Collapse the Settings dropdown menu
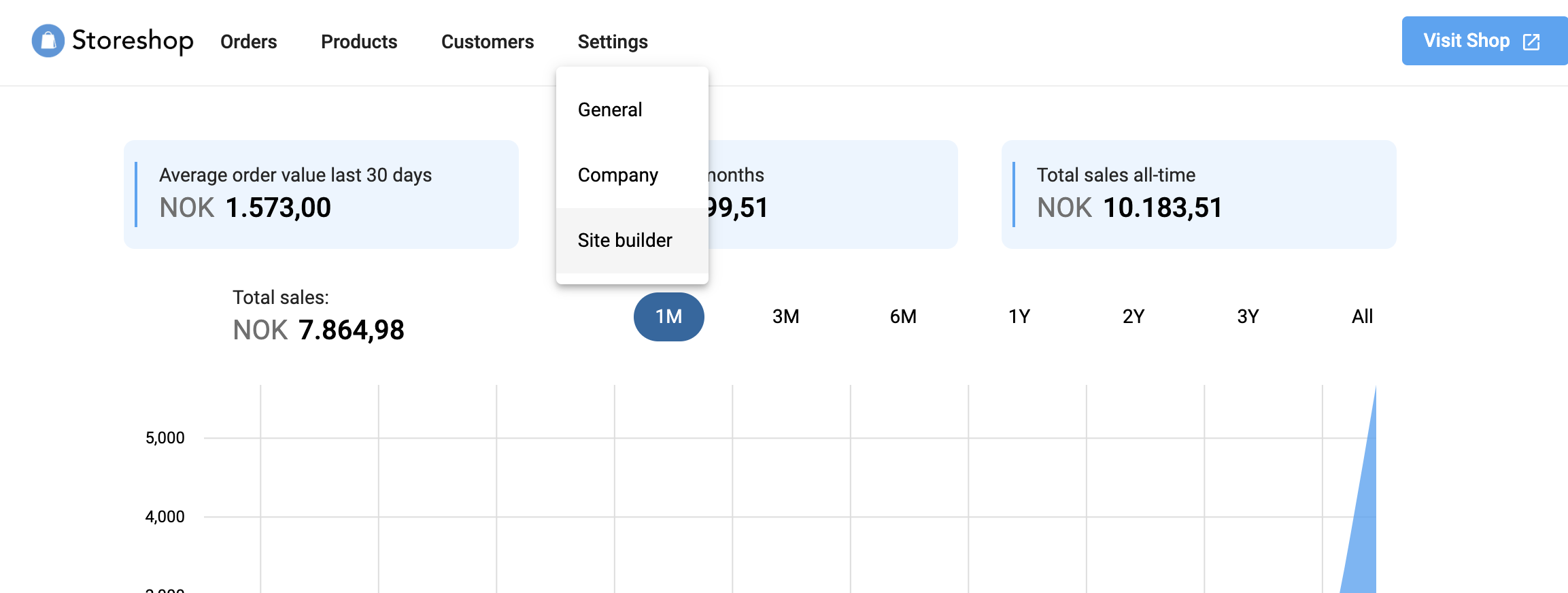This screenshot has height=593, width=1568. point(612,41)
